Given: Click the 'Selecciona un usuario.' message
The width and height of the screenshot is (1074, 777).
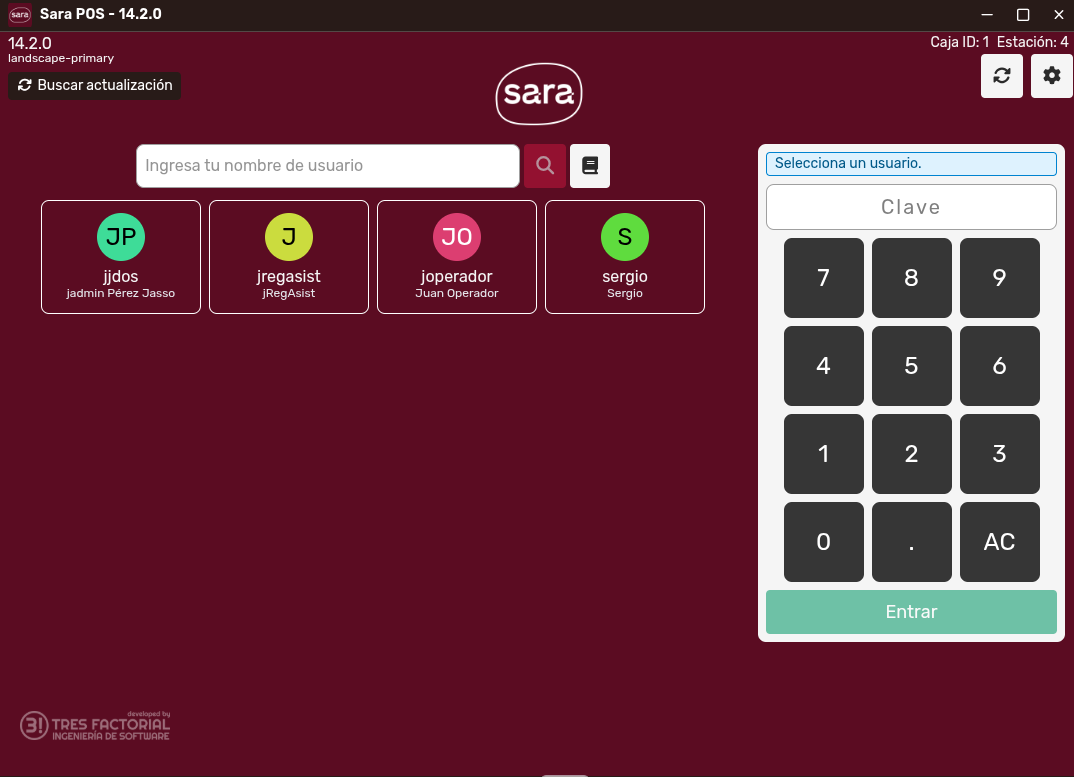Looking at the screenshot, I should pyautogui.click(x=911, y=164).
